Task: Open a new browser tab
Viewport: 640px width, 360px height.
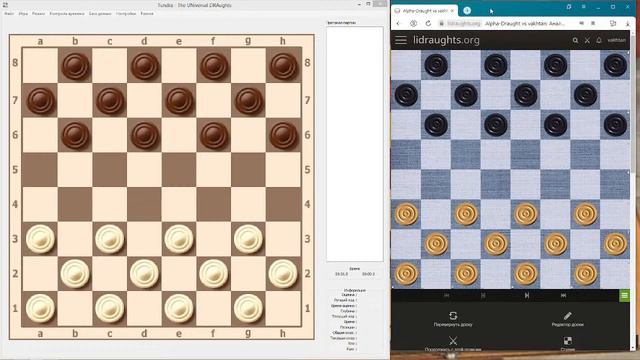Action: (467, 11)
